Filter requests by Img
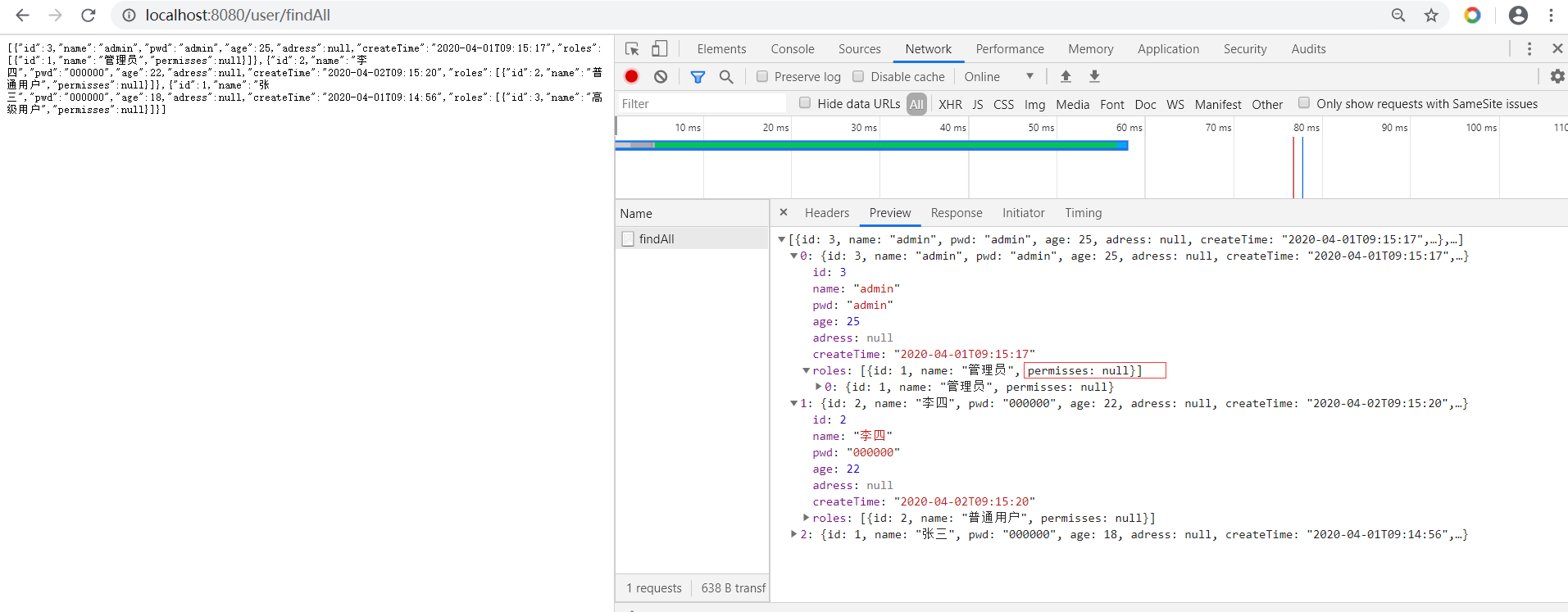 [1035, 104]
